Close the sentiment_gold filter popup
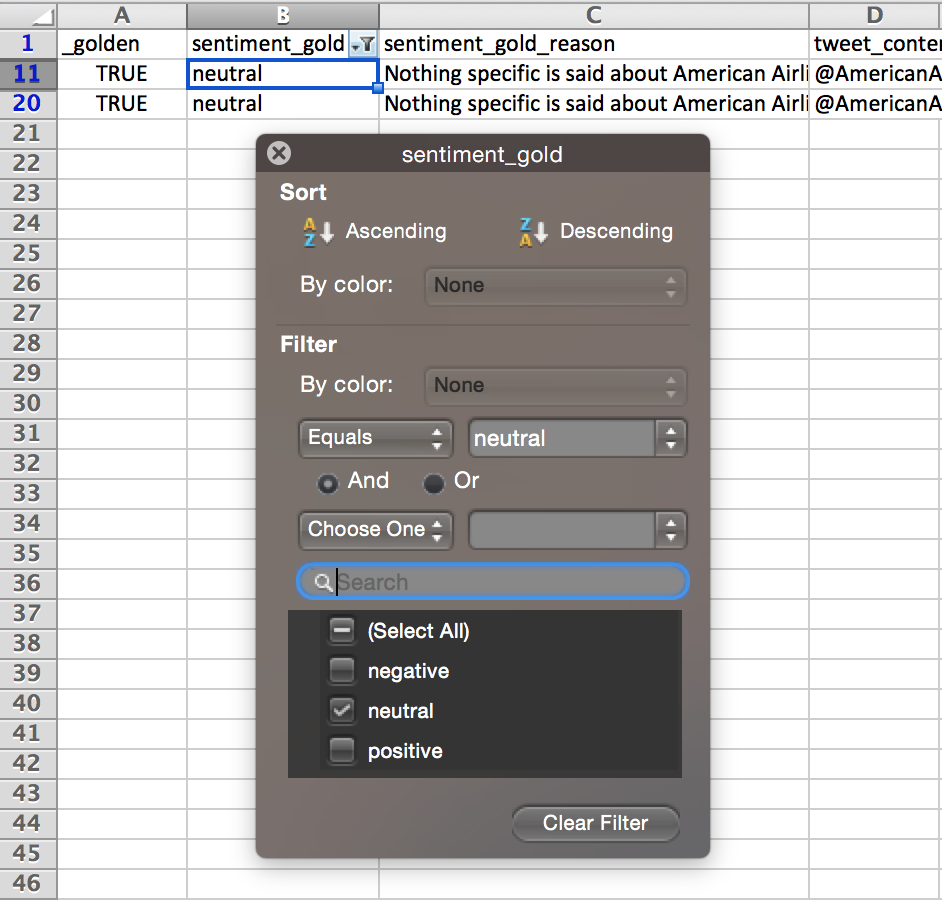This screenshot has width=942, height=900. pyautogui.click(x=279, y=153)
